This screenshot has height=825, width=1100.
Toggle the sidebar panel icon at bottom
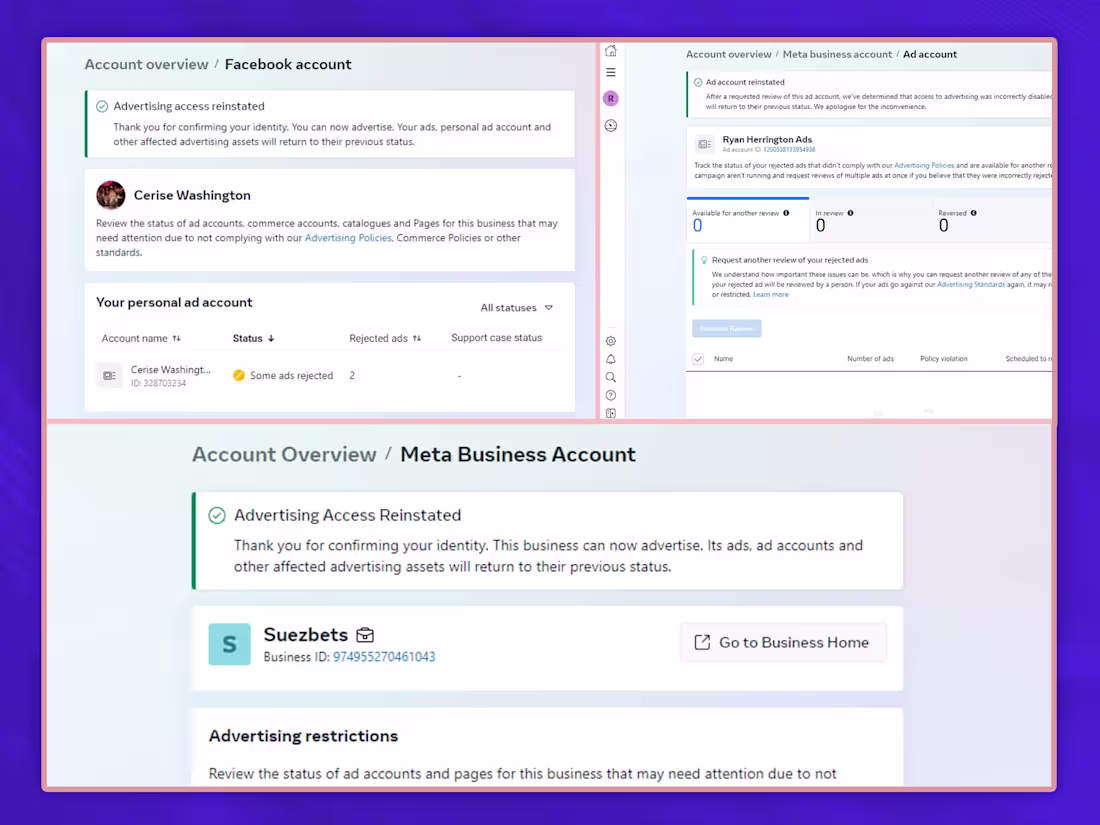point(611,413)
